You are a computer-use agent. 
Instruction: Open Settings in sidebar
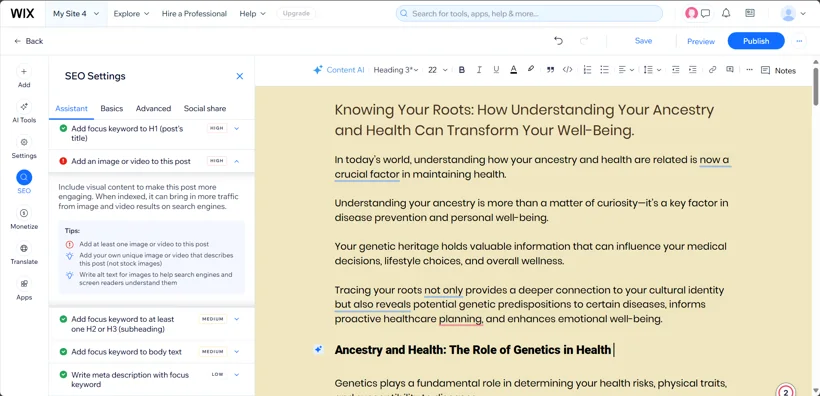point(24,148)
